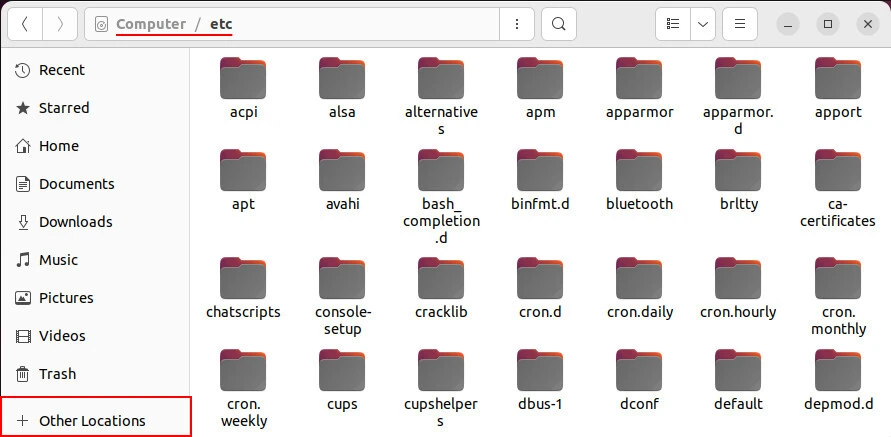Select the ca-certificates folder

click(x=838, y=170)
